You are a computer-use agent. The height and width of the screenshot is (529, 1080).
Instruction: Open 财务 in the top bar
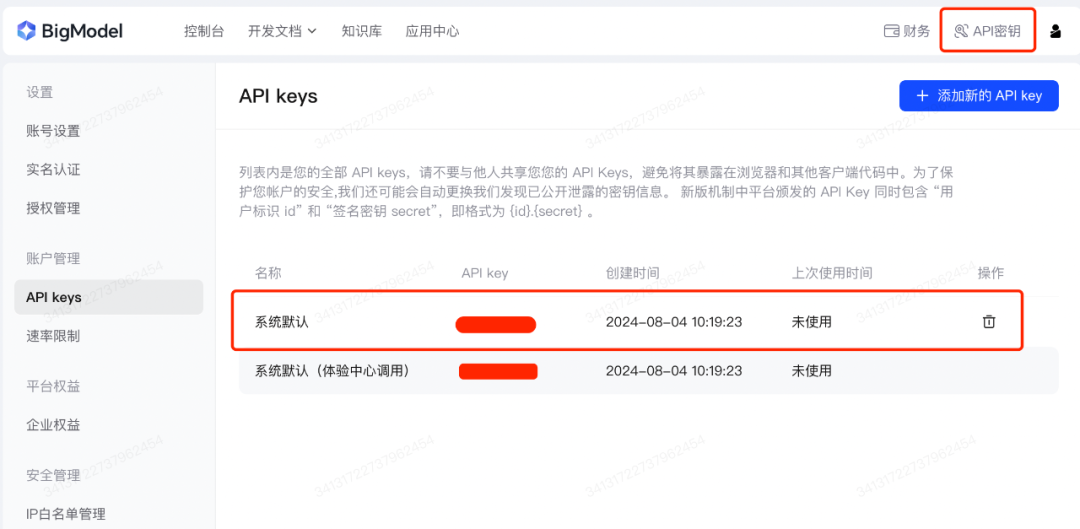click(907, 31)
